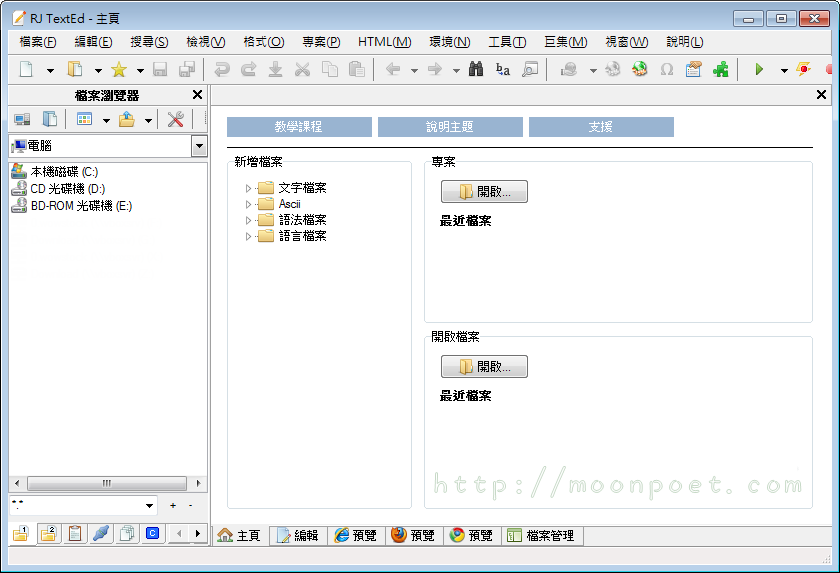Click the blue C panel tab icon
This screenshot has width=840, height=573.
pyautogui.click(x=152, y=534)
